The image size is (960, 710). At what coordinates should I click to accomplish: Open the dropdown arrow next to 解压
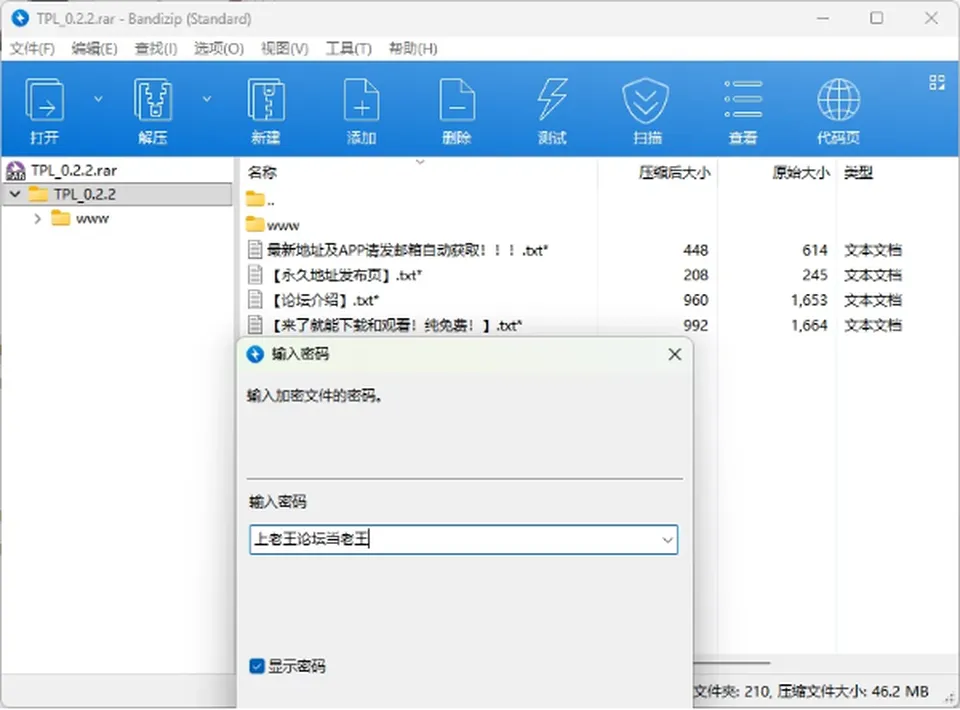[x=207, y=99]
